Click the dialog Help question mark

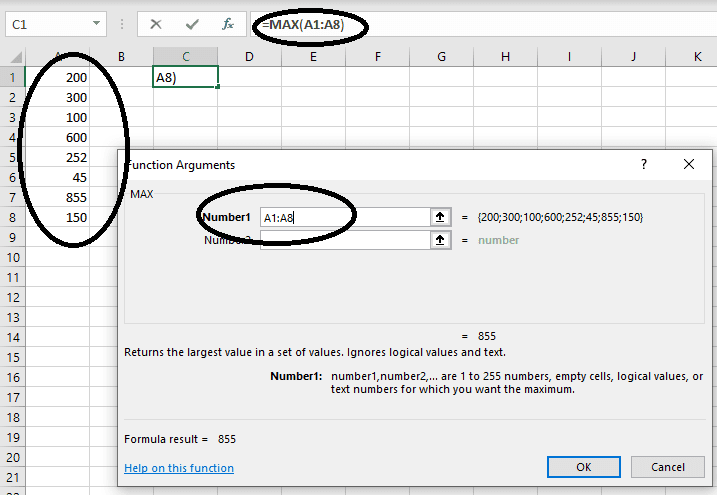[x=643, y=164]
